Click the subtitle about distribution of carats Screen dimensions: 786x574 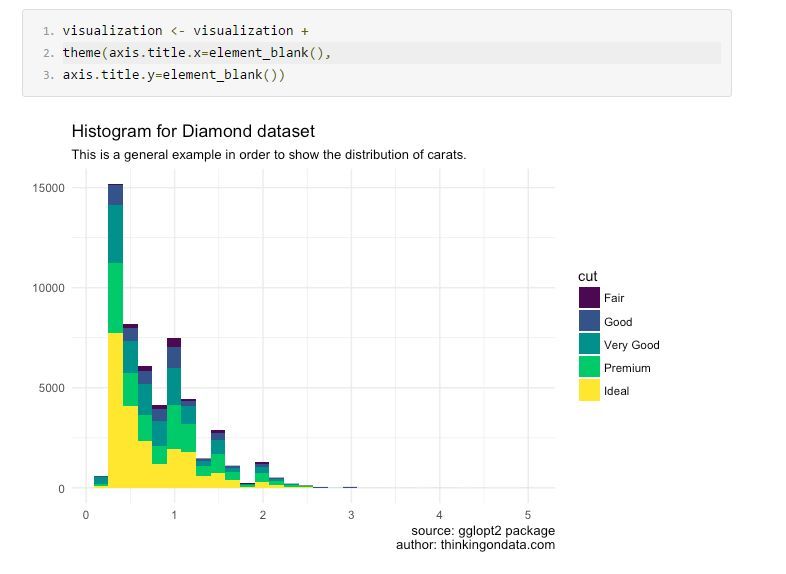coord(269,155)
